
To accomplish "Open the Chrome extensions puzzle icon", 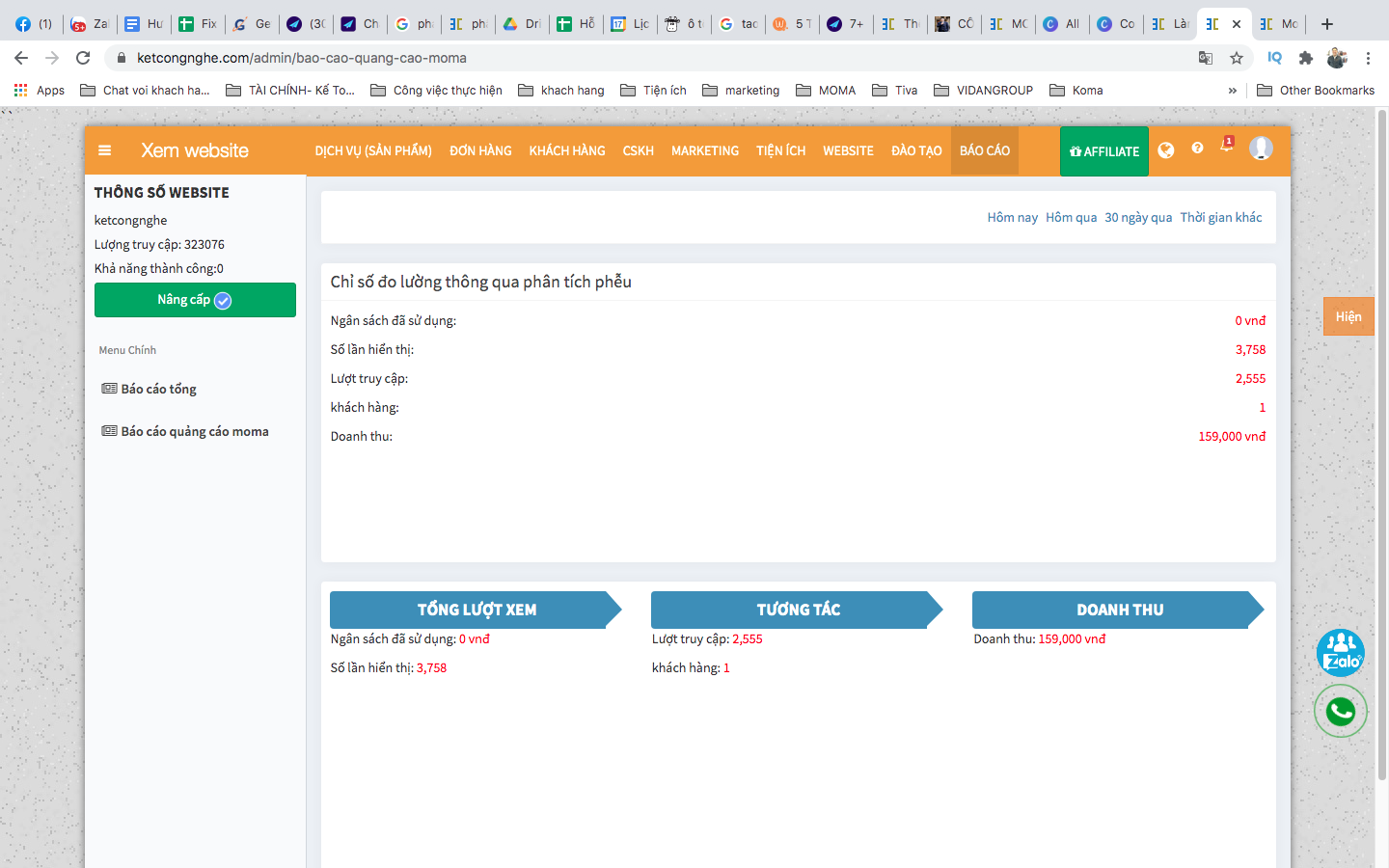I will point(1306,58).
